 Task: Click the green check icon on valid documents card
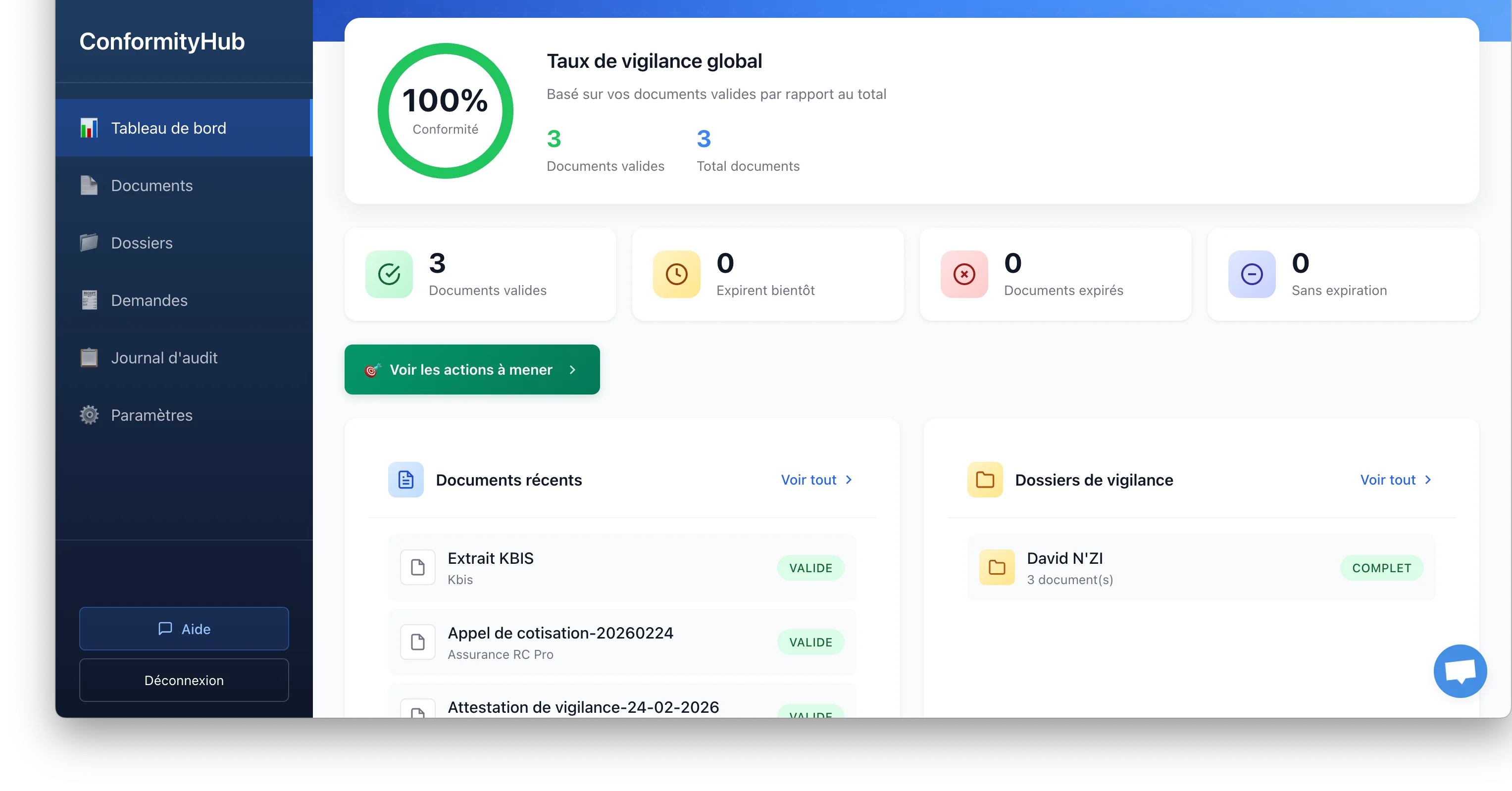point(389,274)
